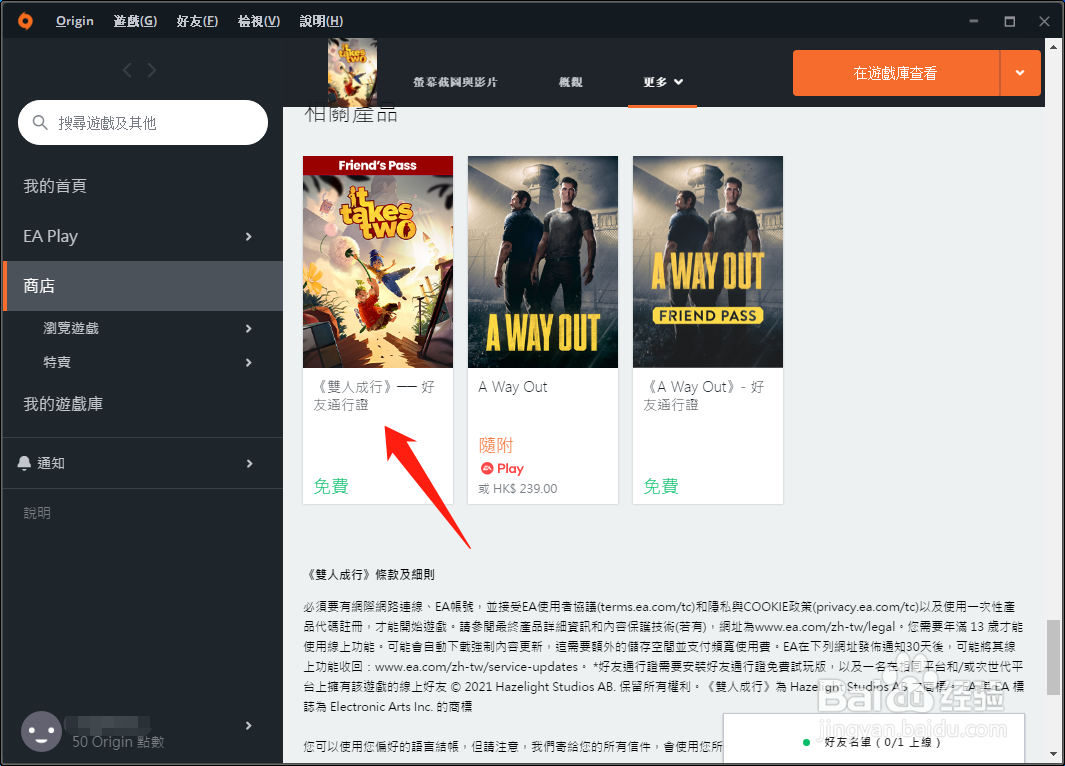Click the 或 HK$ 239.00 price text
This screenshot has height=766, width=1065.
(518, 488)
